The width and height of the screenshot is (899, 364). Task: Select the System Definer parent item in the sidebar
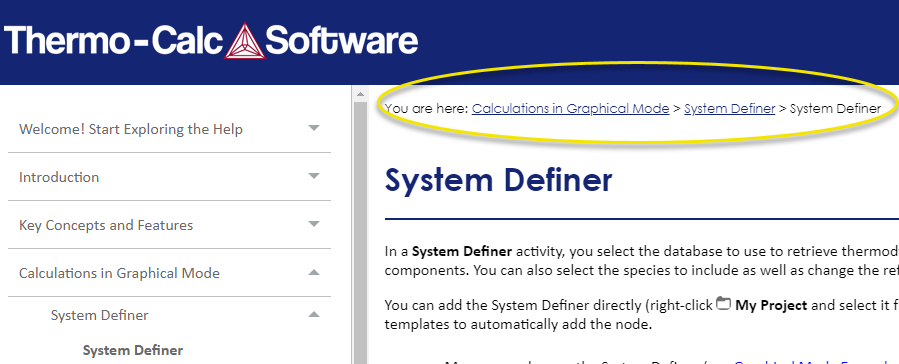point(100,315)
